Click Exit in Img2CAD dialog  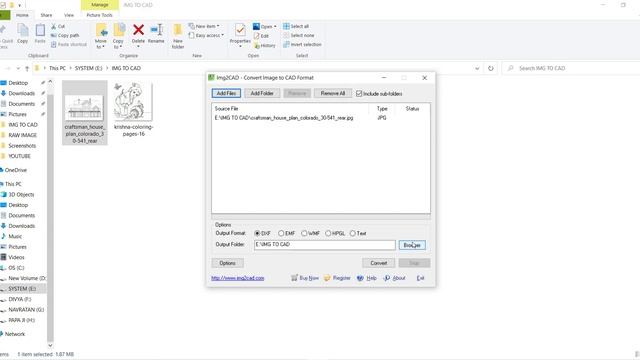pyautogui.click(x=420, y=278)
